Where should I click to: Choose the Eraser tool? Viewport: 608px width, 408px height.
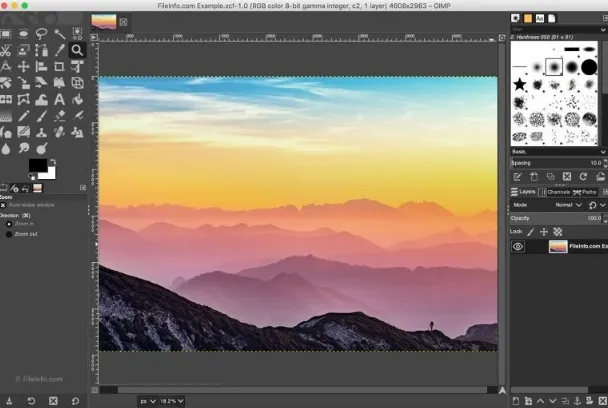tap(59, 116)
